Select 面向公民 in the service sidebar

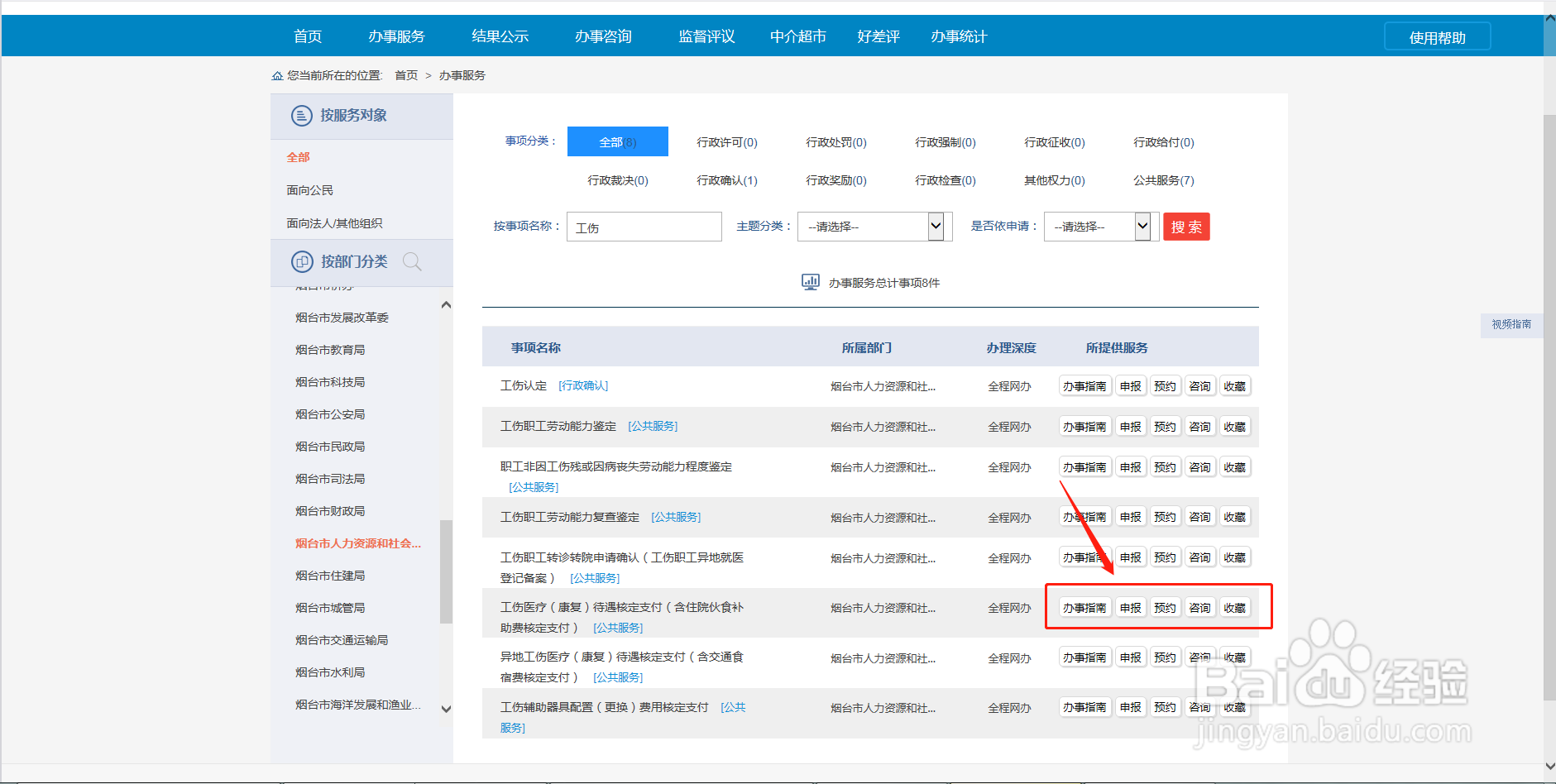309,189
